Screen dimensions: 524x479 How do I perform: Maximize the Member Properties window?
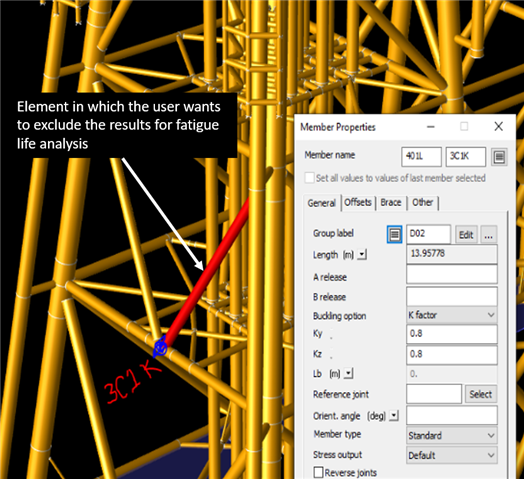tap(464, 127)
